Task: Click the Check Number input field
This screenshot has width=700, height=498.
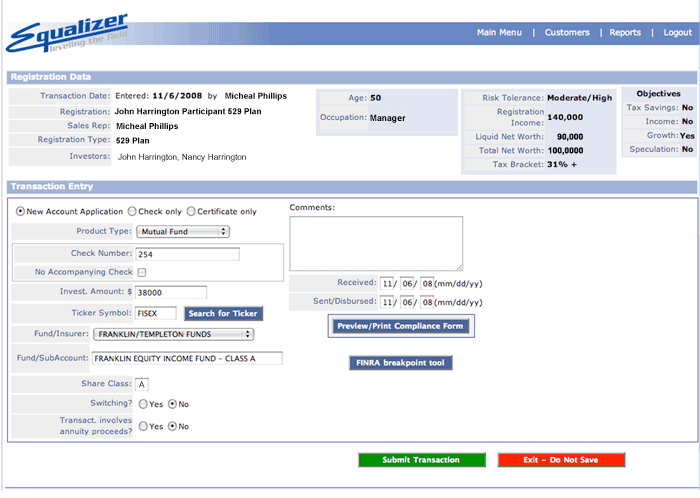Action: pyautogui.click(x=188, y=254)
